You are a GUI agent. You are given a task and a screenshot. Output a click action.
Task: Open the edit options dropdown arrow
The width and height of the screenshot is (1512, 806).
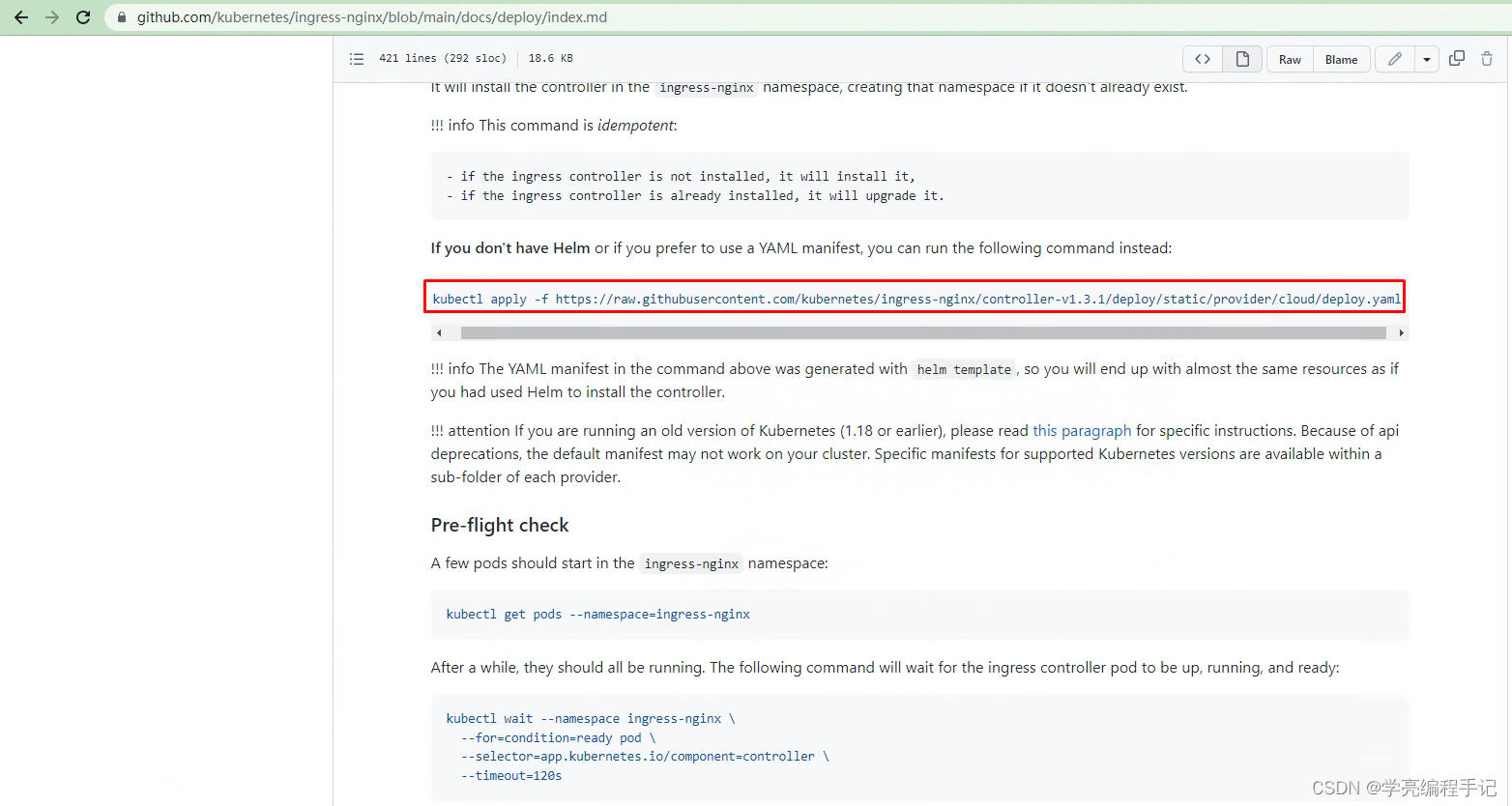click(x=1427, y=59)
